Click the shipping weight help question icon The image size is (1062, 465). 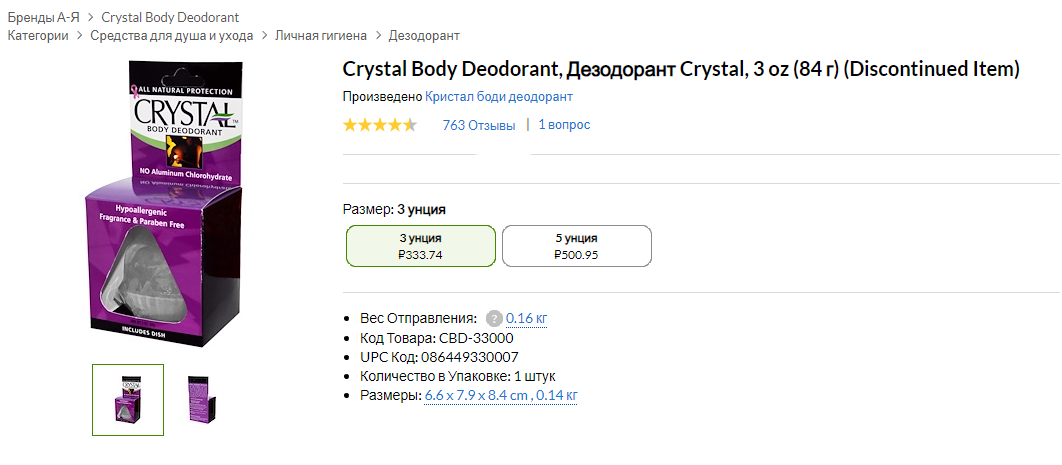[x=494, y=319]
